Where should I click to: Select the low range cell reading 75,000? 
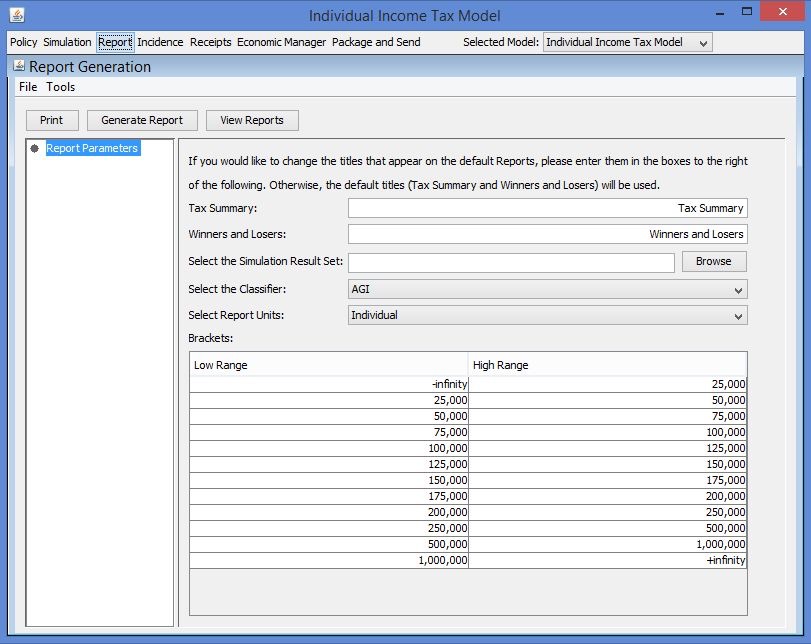tap(329, 432)
